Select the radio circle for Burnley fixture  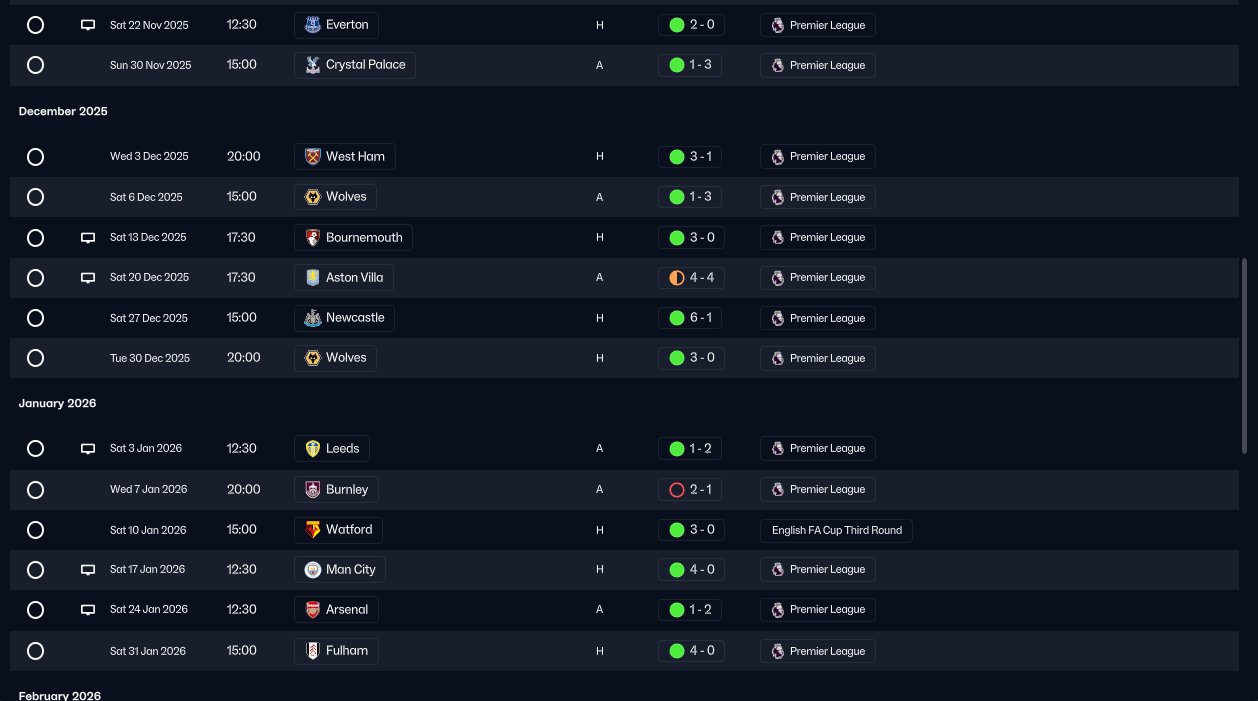coord(35,490)
